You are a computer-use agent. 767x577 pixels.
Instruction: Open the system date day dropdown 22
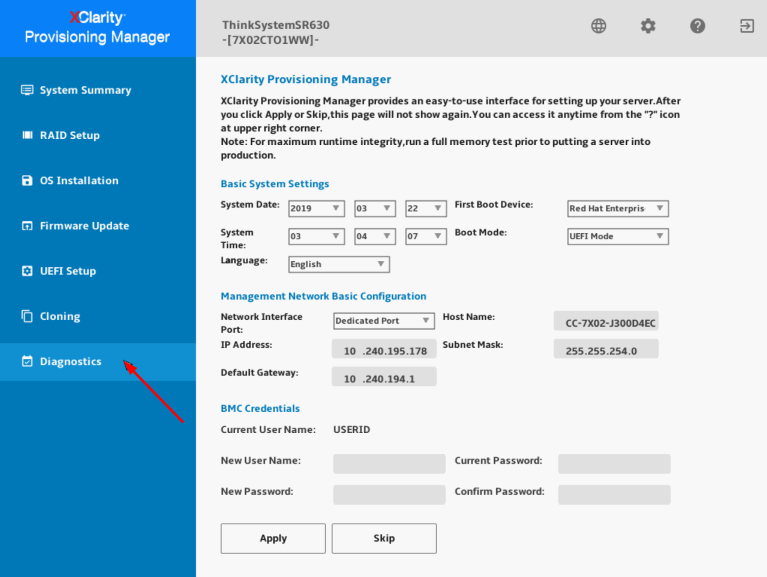pyautogui.click(x=426, y=208)
